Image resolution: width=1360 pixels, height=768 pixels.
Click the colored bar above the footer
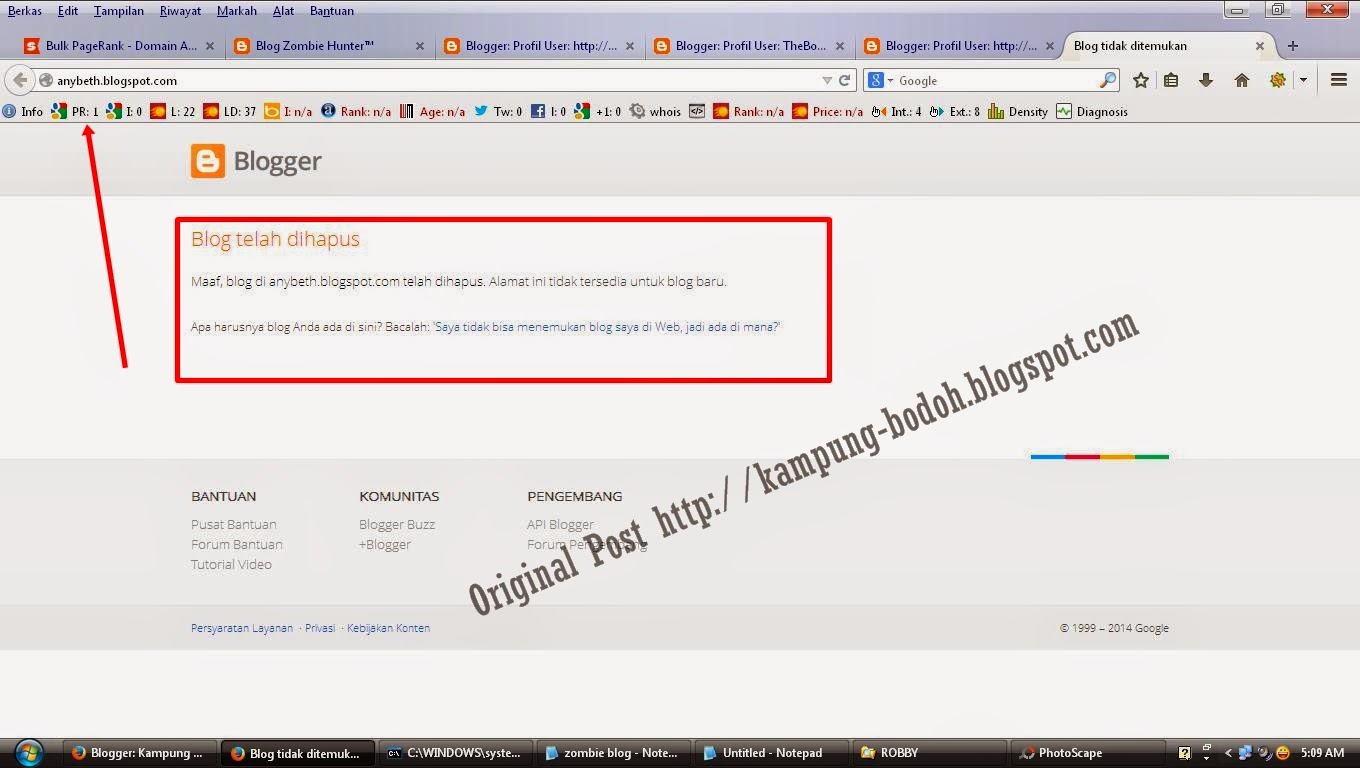[x=1099, y=455]
